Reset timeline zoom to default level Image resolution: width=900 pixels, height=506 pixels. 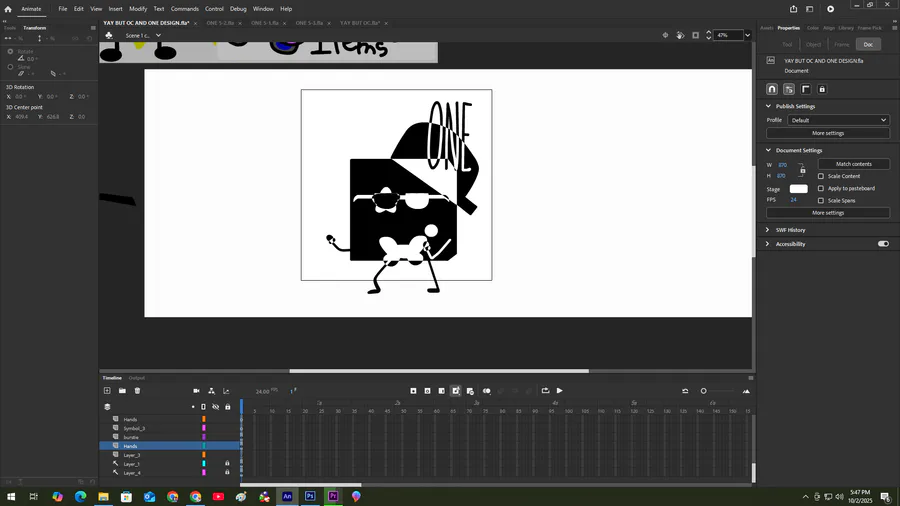click(x=685, y=391)
